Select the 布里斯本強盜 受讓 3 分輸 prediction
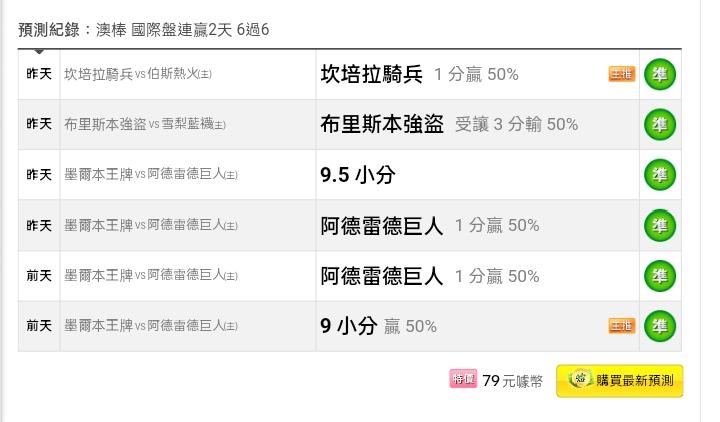 click(449, 124)
